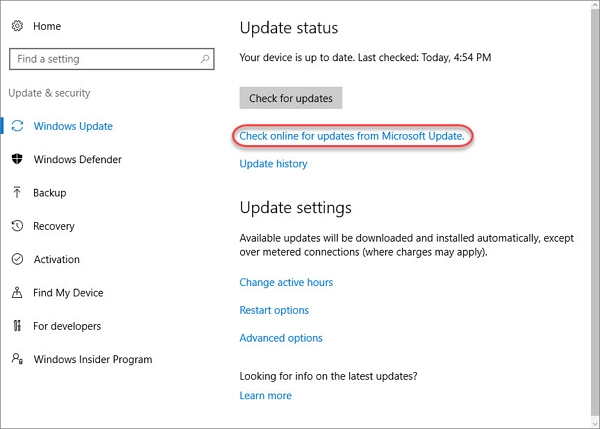
Task: Select Windows Defender in the sidebar
Action: tap(79, 159)
